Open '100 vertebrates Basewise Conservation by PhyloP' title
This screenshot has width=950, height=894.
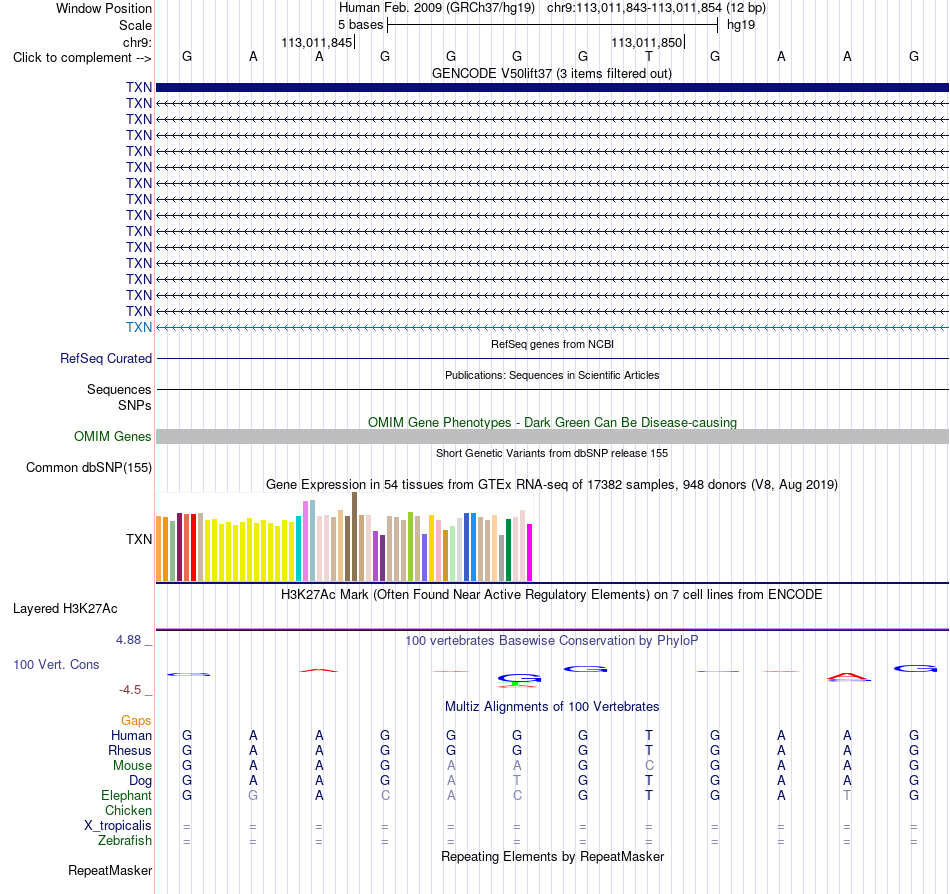pos(552,640)
